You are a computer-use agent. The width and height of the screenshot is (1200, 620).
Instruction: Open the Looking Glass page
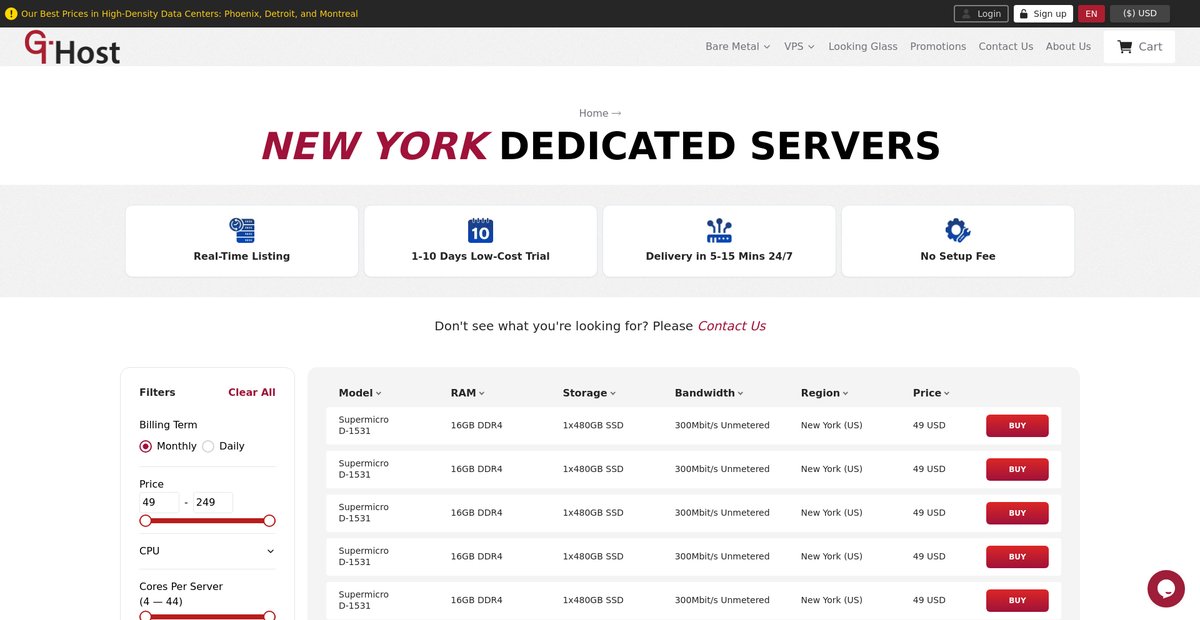pos(863,47)
